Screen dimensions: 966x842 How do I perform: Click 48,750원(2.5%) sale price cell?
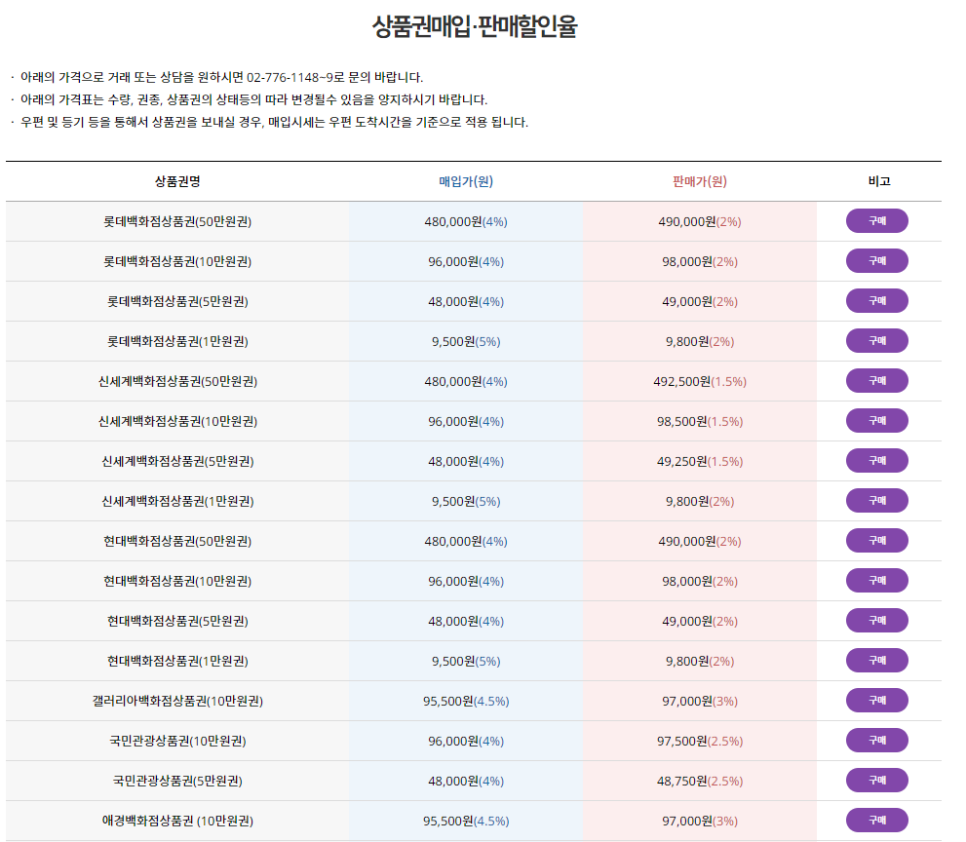(700, 782)
